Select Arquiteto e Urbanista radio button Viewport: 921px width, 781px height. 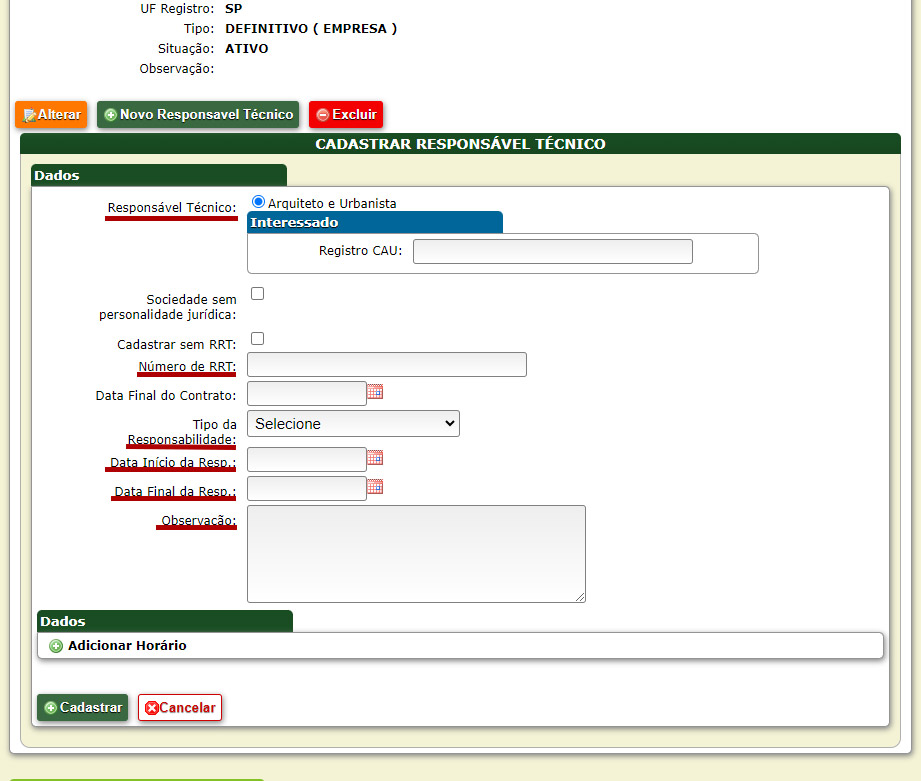[x=259, y=201]
